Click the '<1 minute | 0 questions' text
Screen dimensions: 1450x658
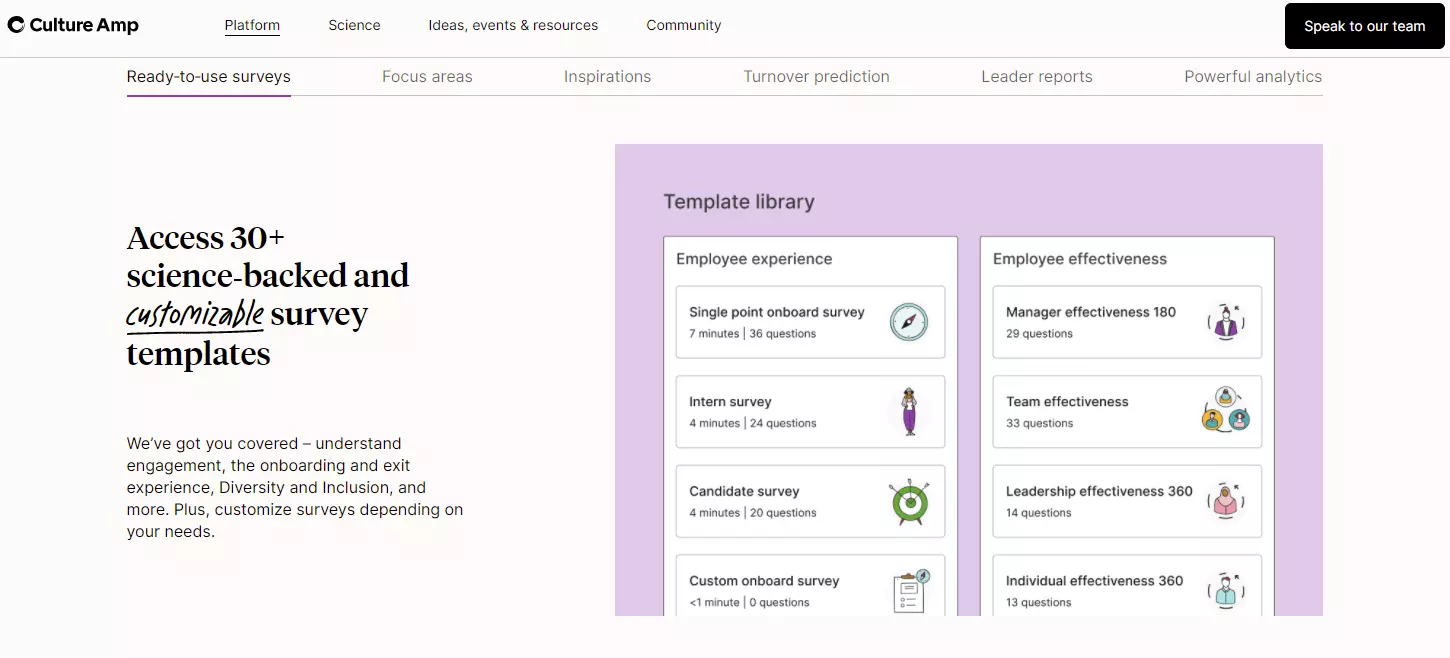tap(749, 603)
